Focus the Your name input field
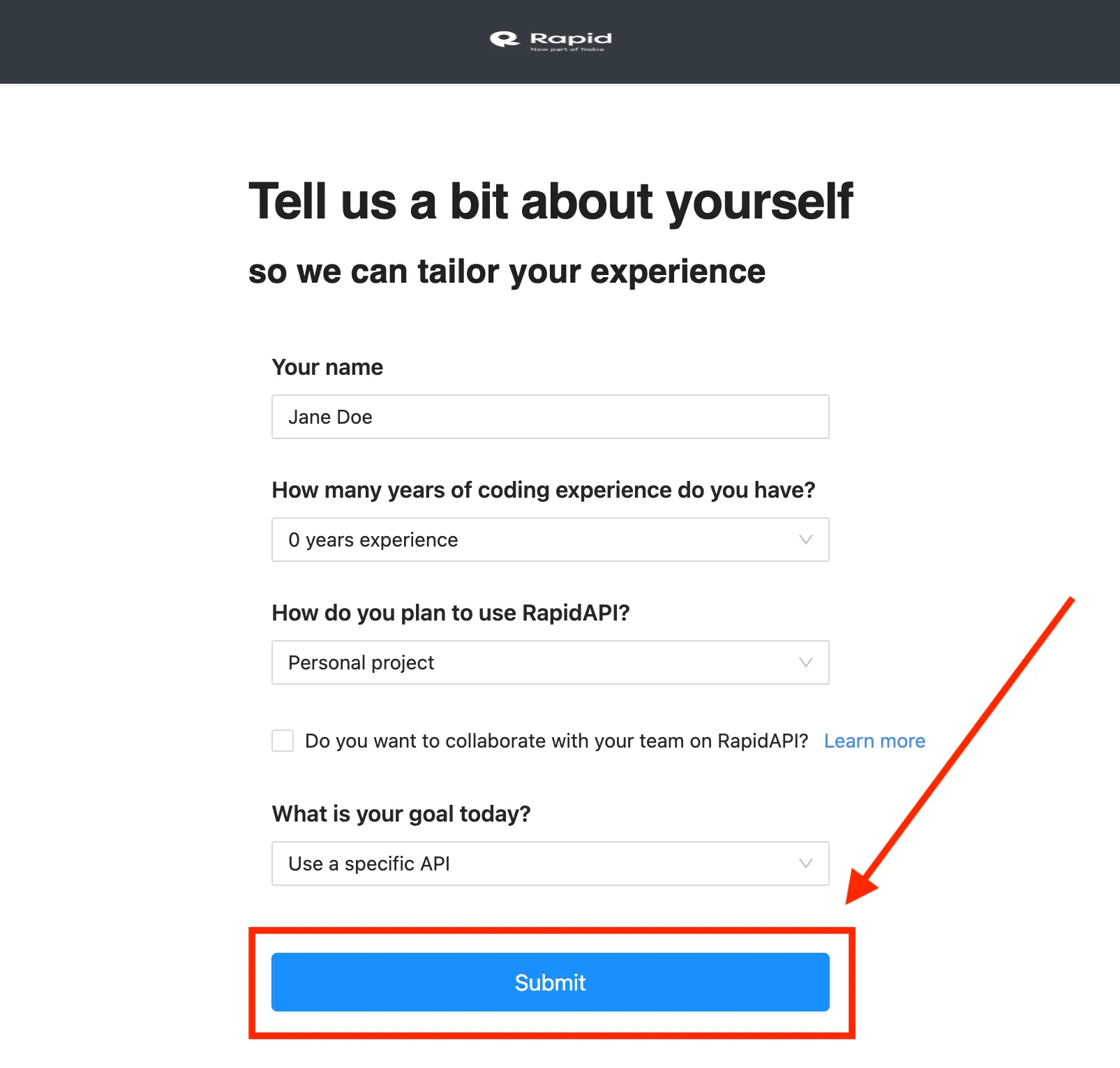Image resolution: width=1120 pixels, height=1068 pixels. [550, 417]
